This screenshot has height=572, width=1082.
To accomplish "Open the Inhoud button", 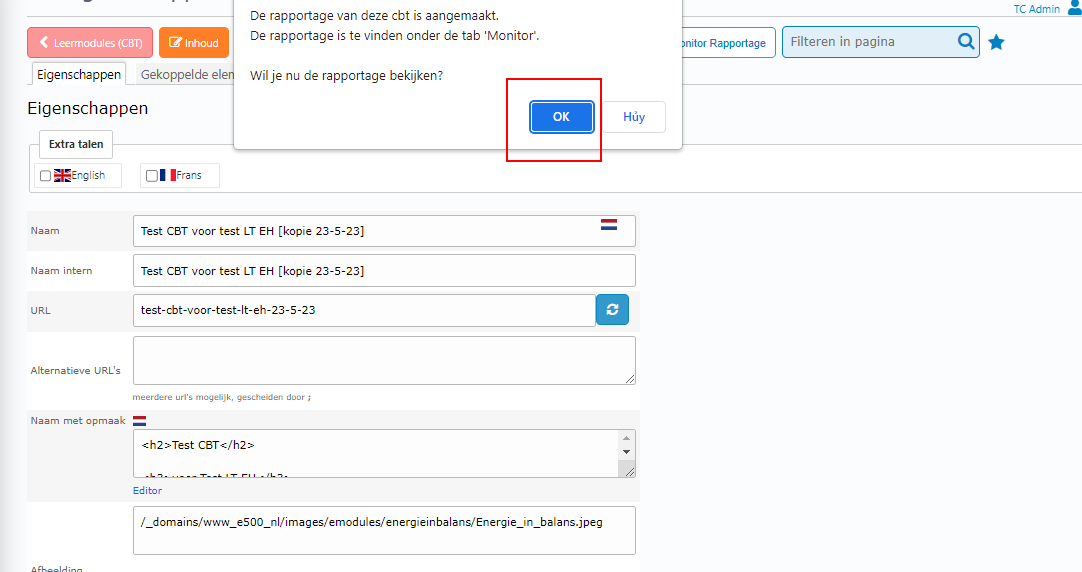I will click(194, 43).
